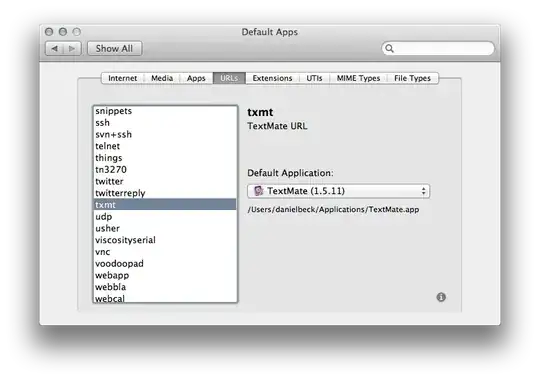Click the search magnifier icon
Viewport: 540px width, 380px height.
click(x=390, y=48)
